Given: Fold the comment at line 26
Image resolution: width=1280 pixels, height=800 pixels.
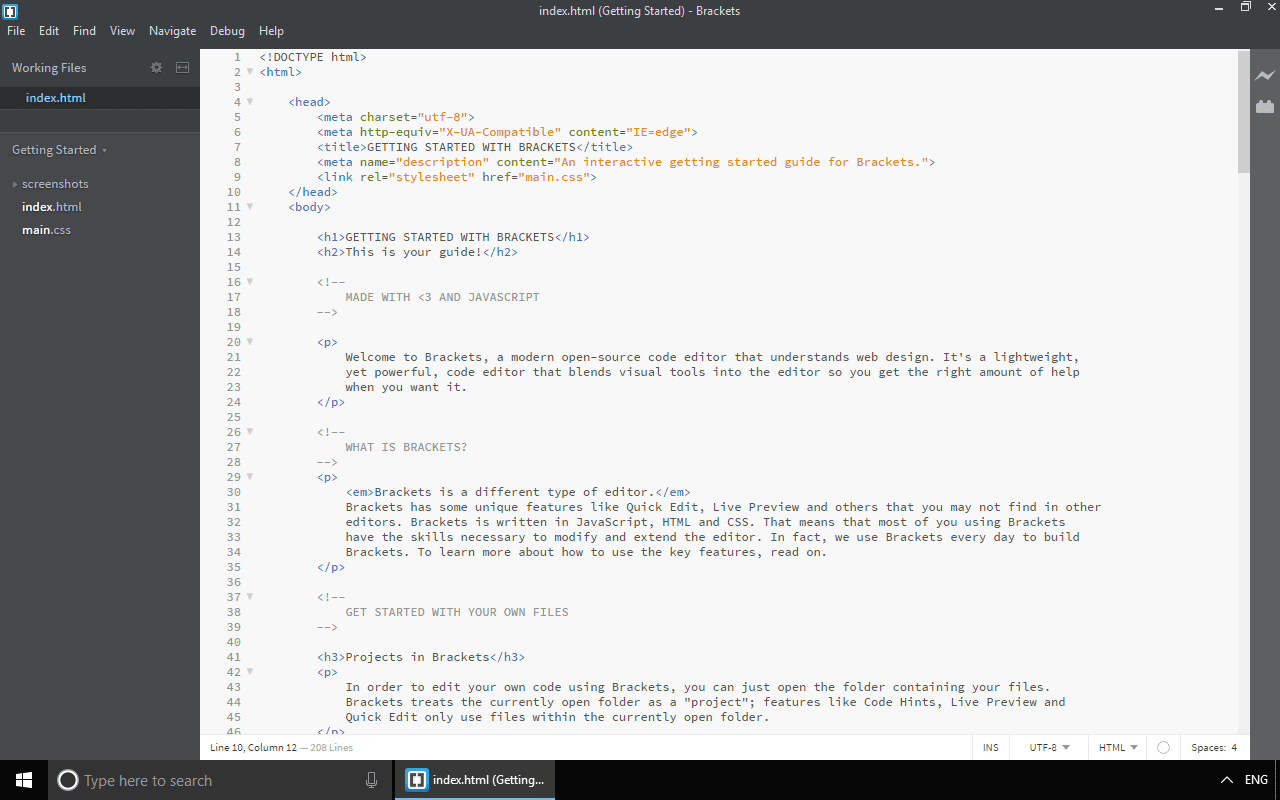Looking at the screenshot, I should click(x=250, y=432).
